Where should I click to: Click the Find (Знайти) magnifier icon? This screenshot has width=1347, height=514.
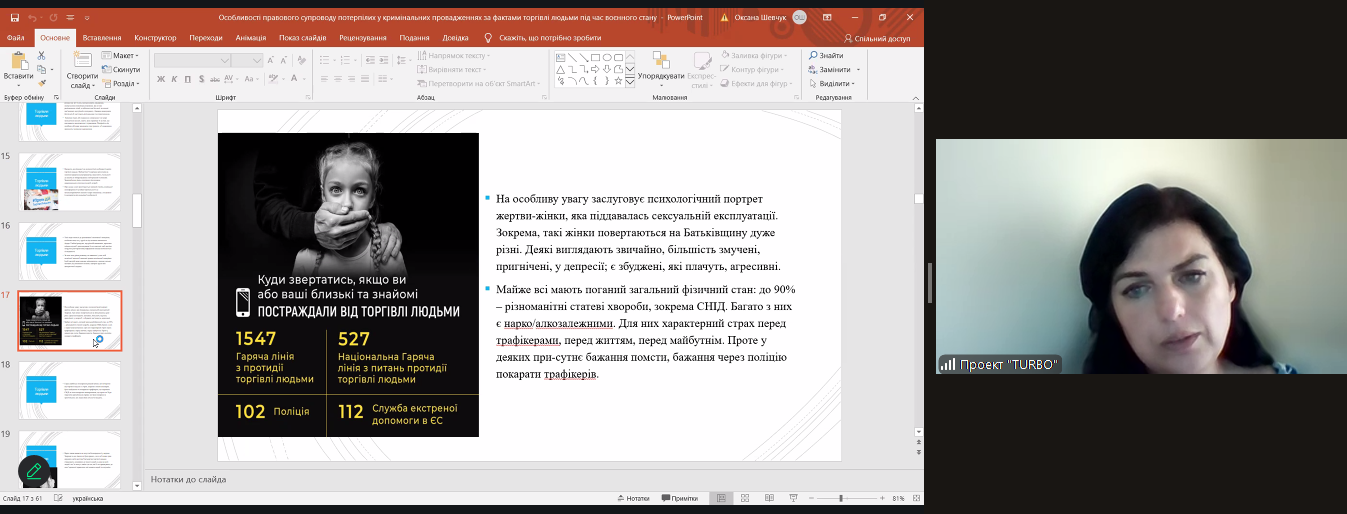[812, 56]
